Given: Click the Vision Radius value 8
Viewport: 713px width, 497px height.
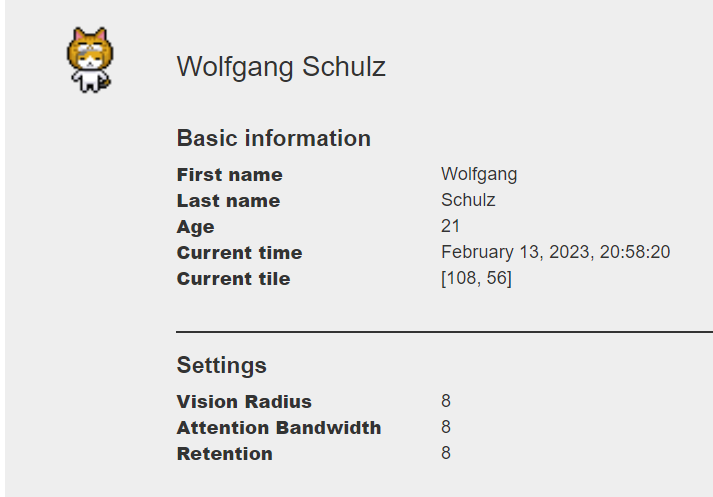Looking at the screenshot, I should pyautogui.click(x=446, y=401).
